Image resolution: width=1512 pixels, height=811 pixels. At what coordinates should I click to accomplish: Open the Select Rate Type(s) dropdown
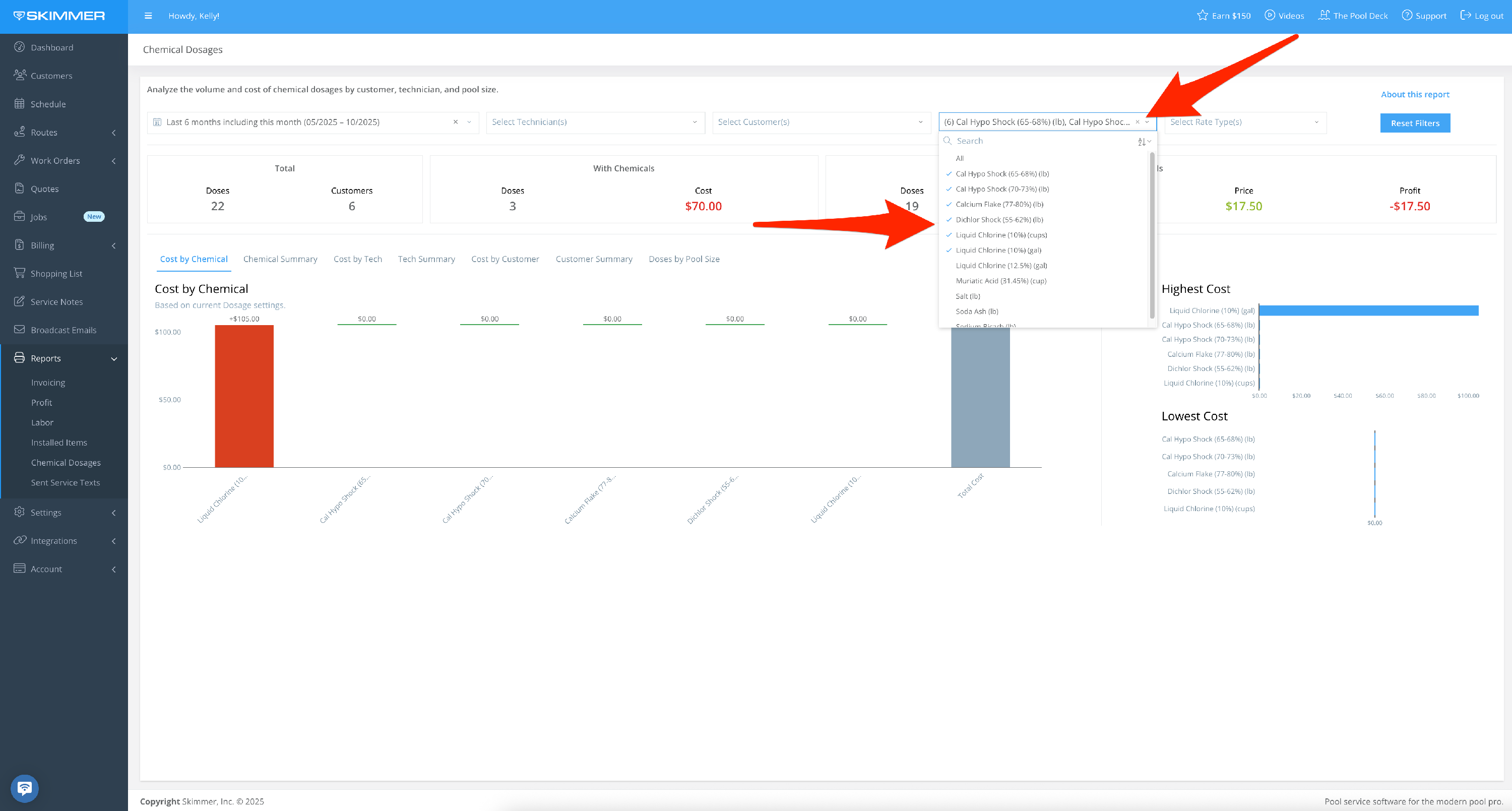pyautogui.click(x=1244, y=122)
